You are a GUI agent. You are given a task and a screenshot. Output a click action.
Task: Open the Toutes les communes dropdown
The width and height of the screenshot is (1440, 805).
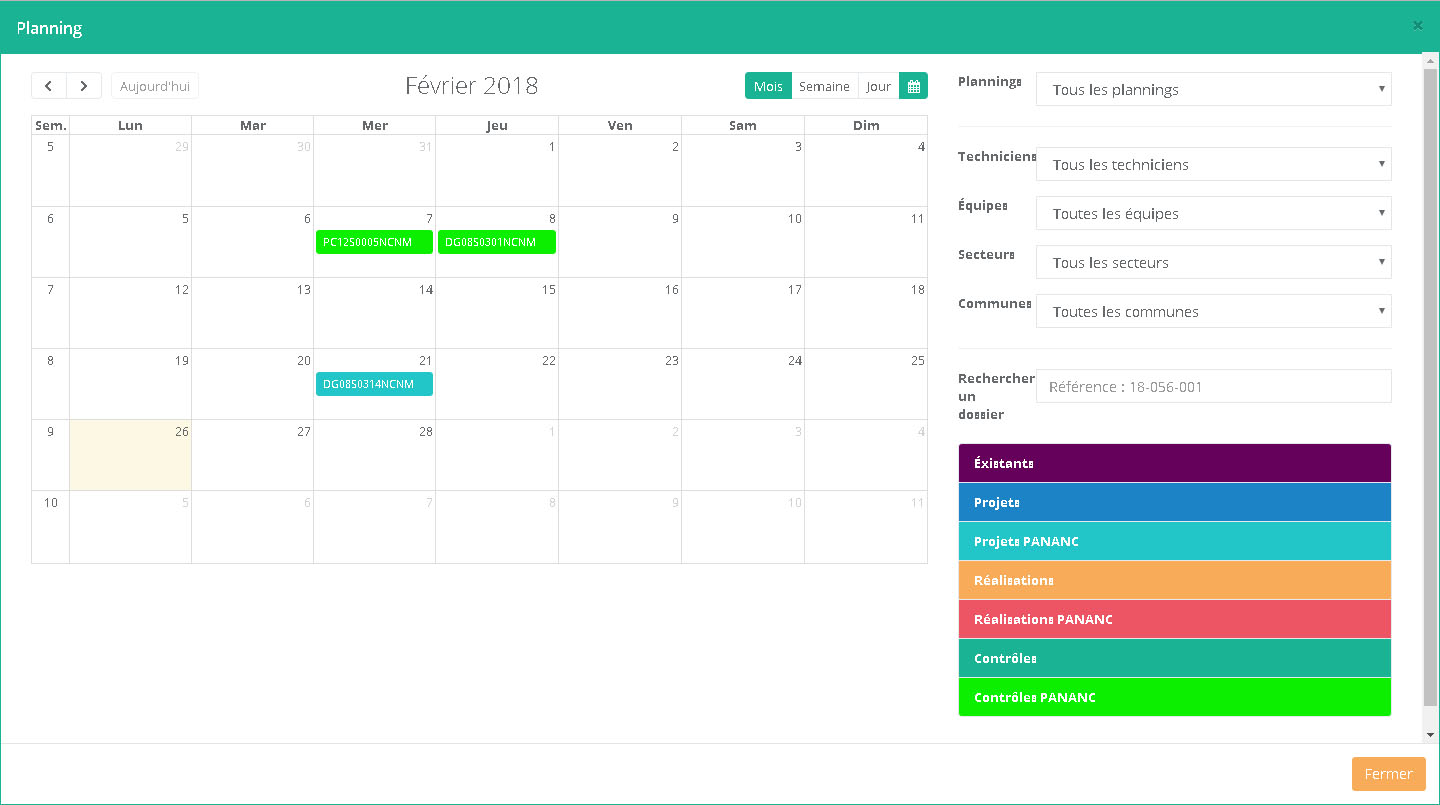[1213, 311]
